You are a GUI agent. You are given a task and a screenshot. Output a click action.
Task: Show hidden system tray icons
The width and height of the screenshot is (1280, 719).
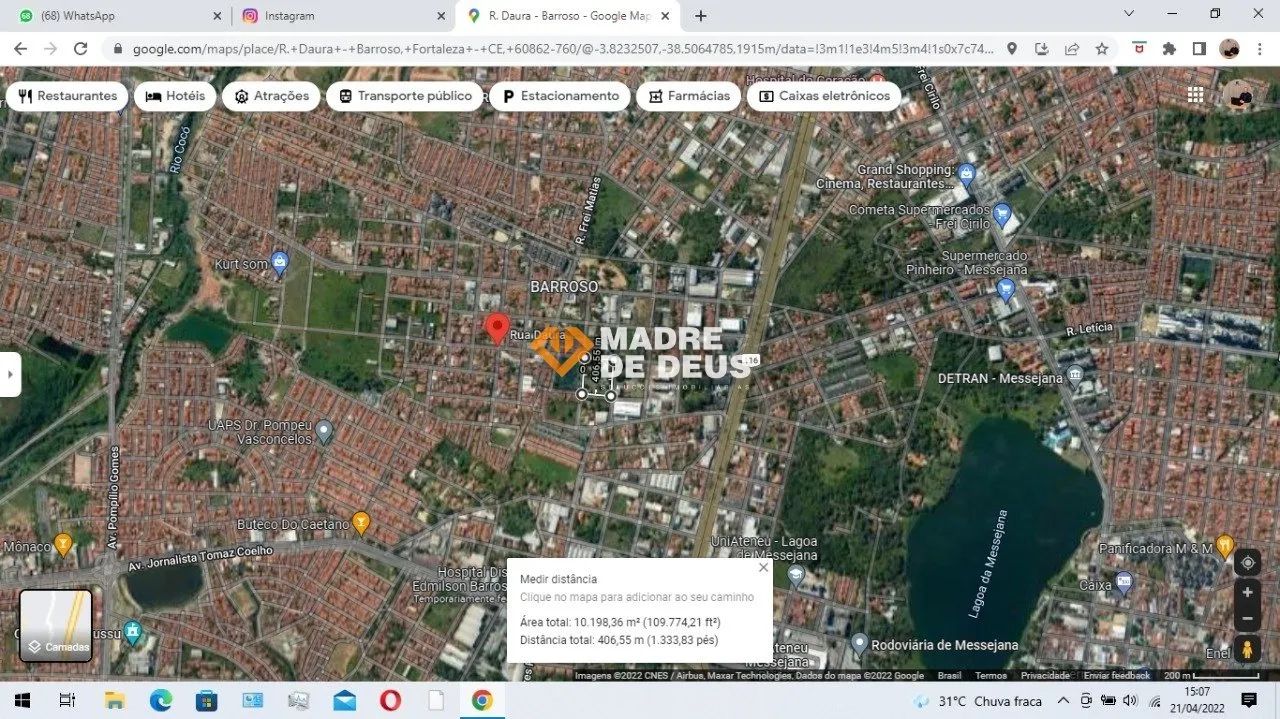point(1063,700)
